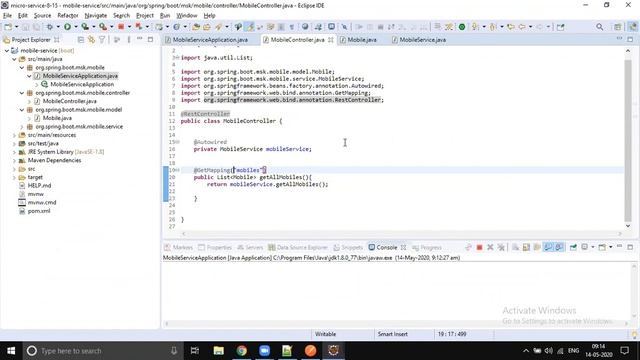
Task: Click the Windows search box in taskbar
Action: 102,351
